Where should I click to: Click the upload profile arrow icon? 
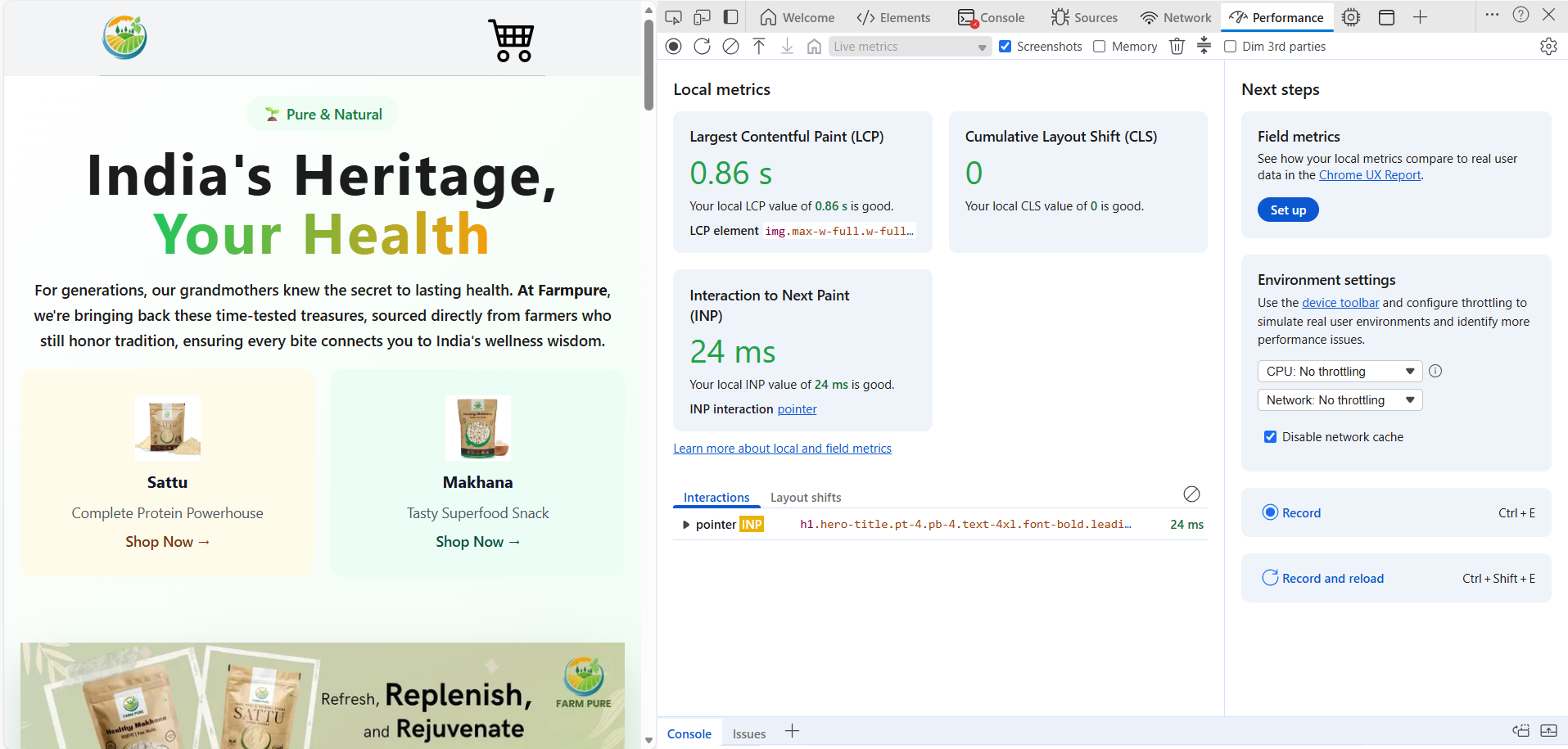[759, 47]
